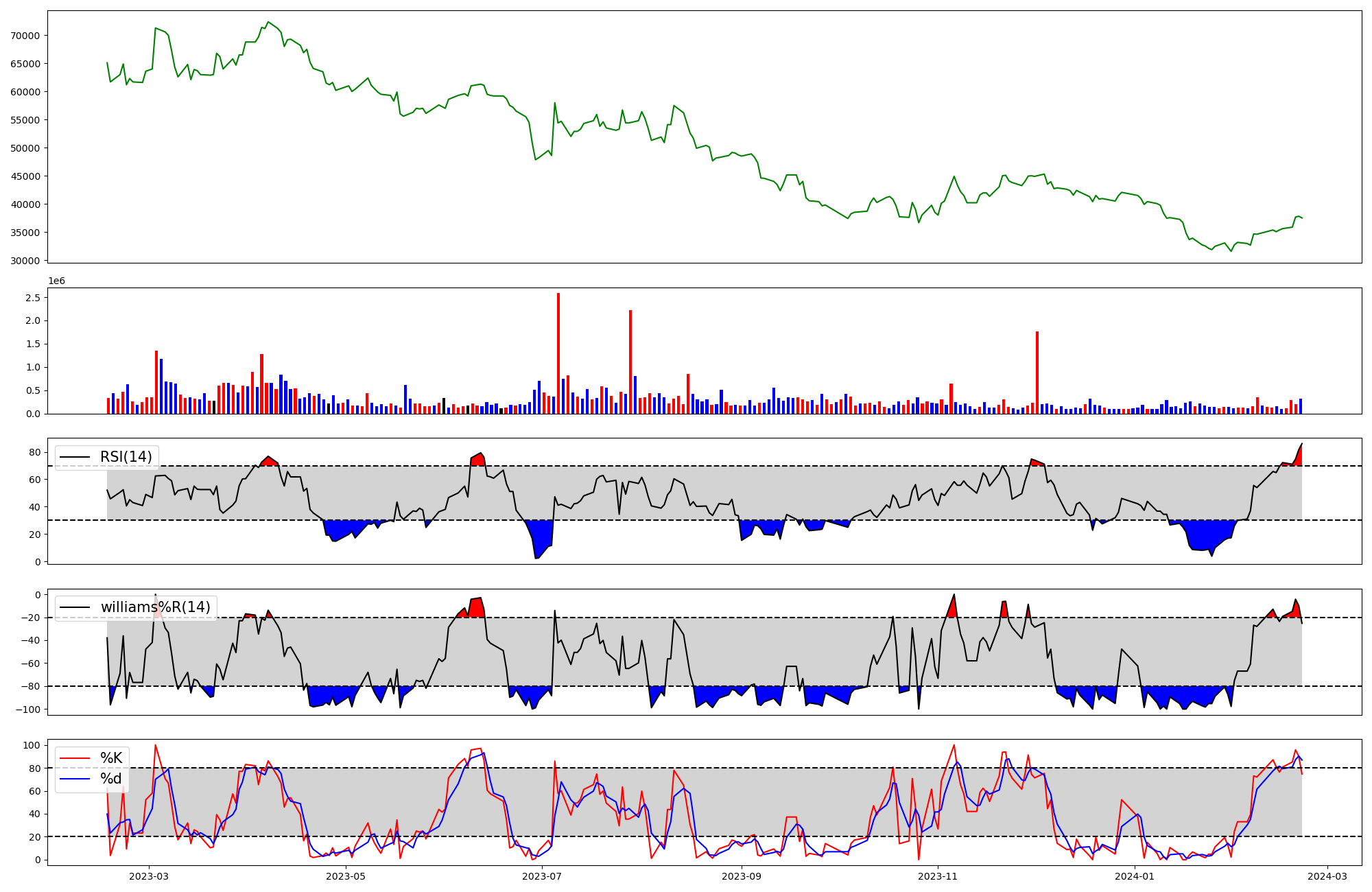Click the 2023-03 date label on x-axis

coord(149,876)
